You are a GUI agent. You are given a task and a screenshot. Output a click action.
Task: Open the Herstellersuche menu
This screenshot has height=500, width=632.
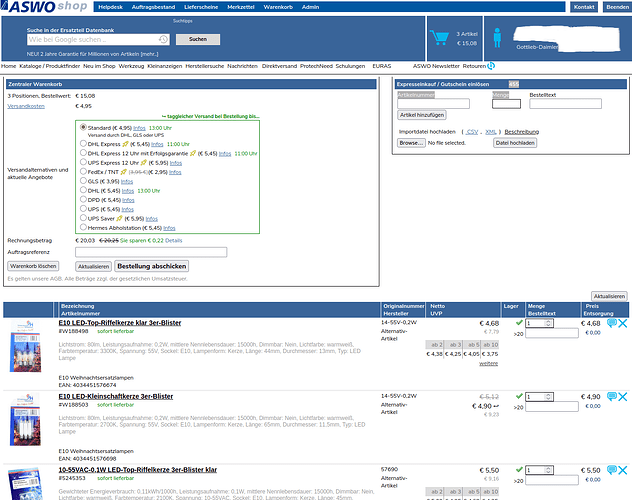click(x=205, y=65)
